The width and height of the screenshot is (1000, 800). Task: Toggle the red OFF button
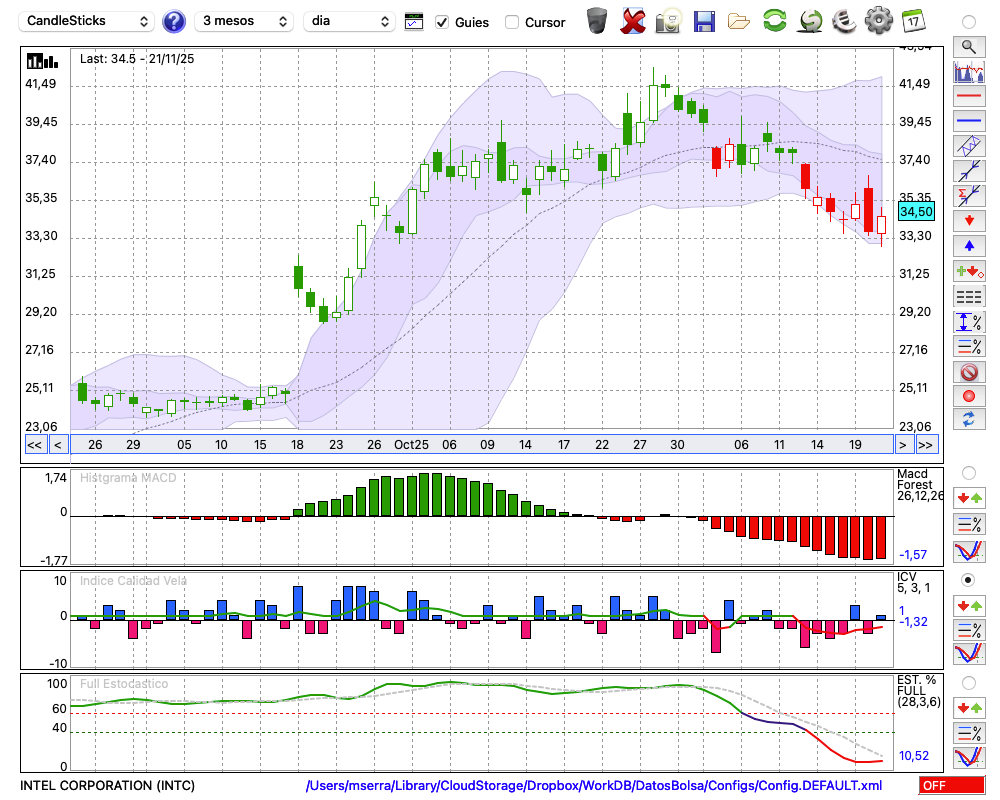coord(952,785)
